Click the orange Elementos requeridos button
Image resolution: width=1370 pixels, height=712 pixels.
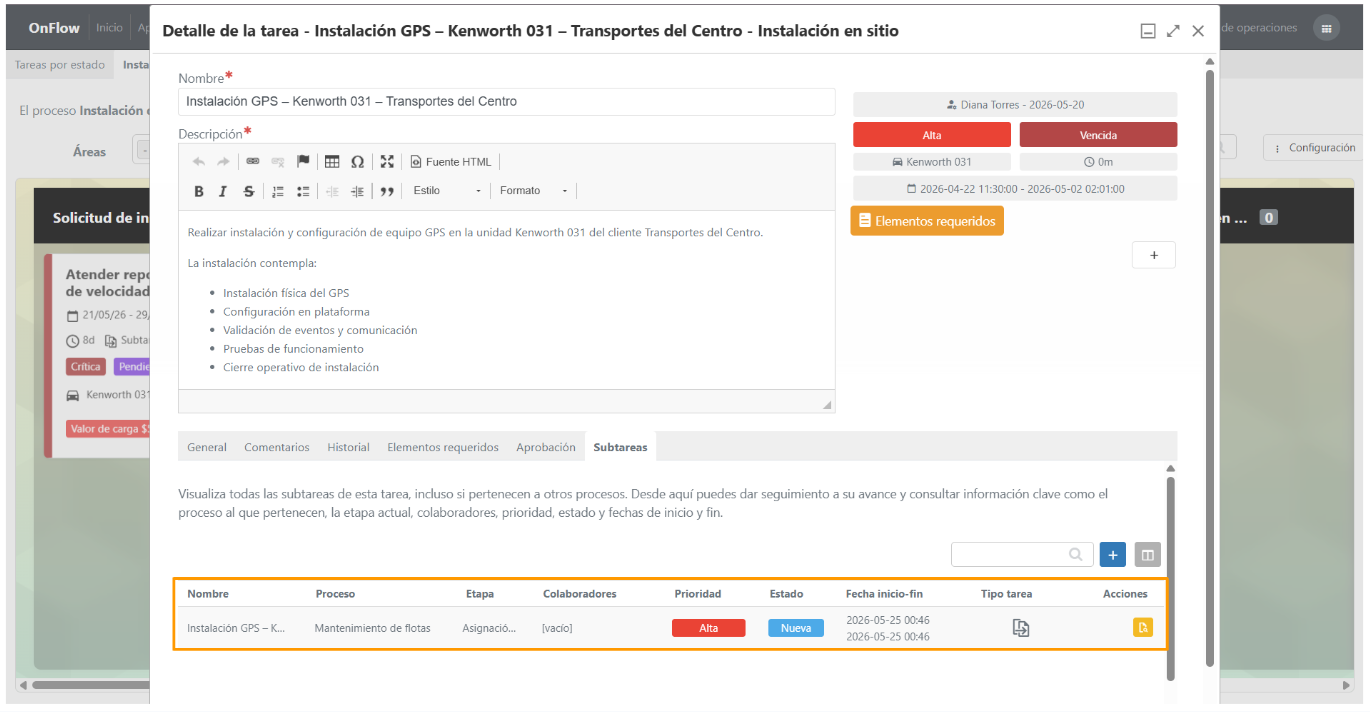[x=927, y=221]
